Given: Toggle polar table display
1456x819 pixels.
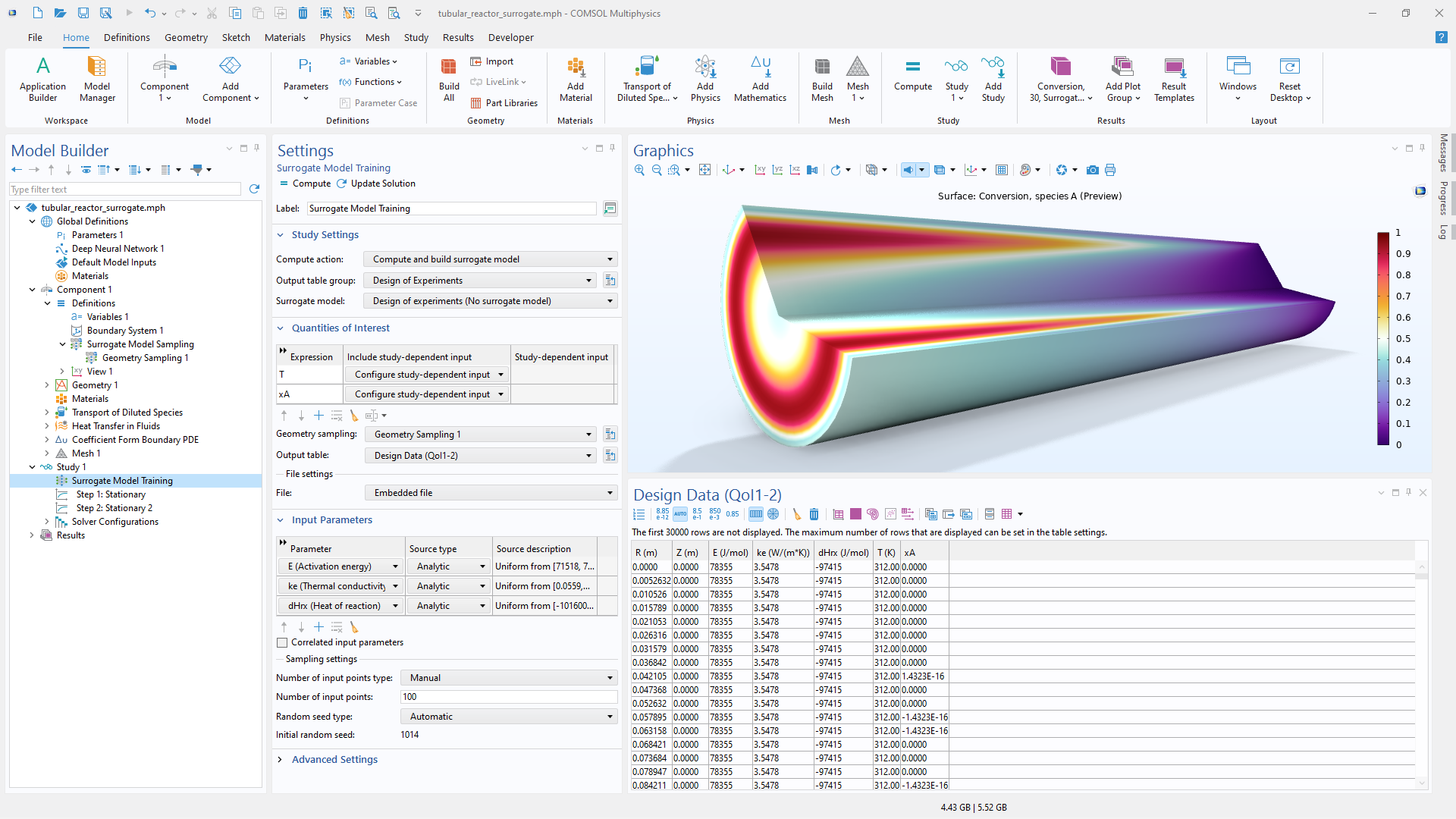Looking at the screenshot, I should point(773,514).
